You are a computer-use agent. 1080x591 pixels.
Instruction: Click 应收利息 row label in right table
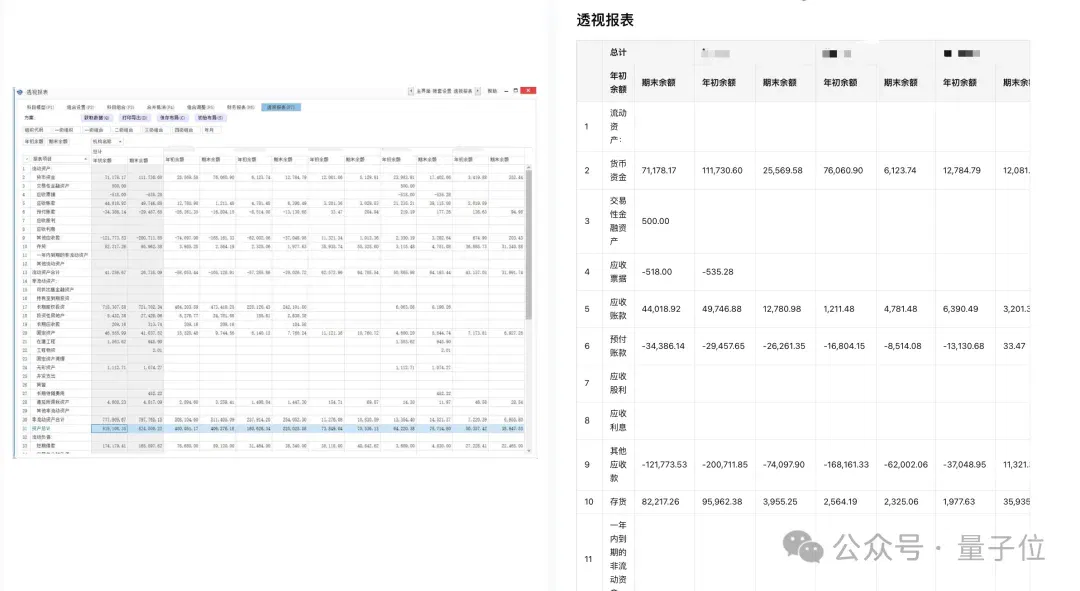click(x=618, y=420)
